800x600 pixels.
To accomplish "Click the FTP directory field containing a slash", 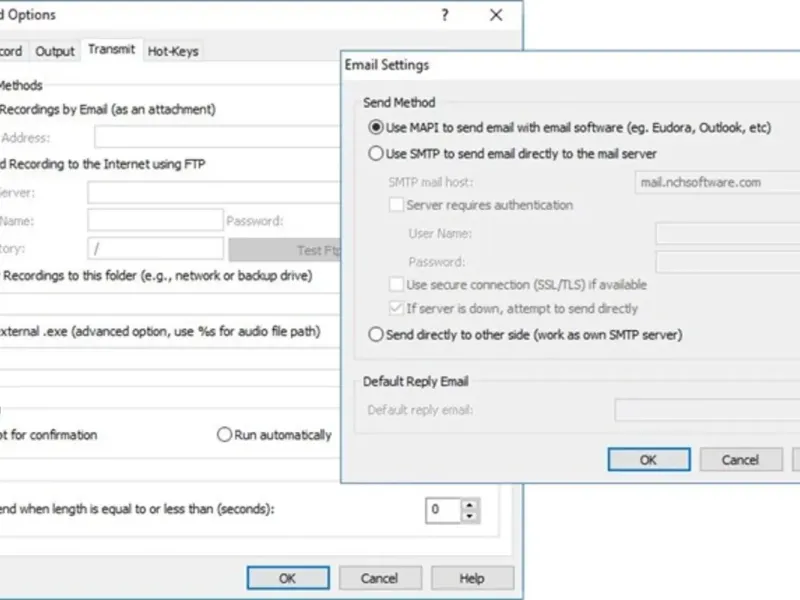I will [x=155, y=248].
